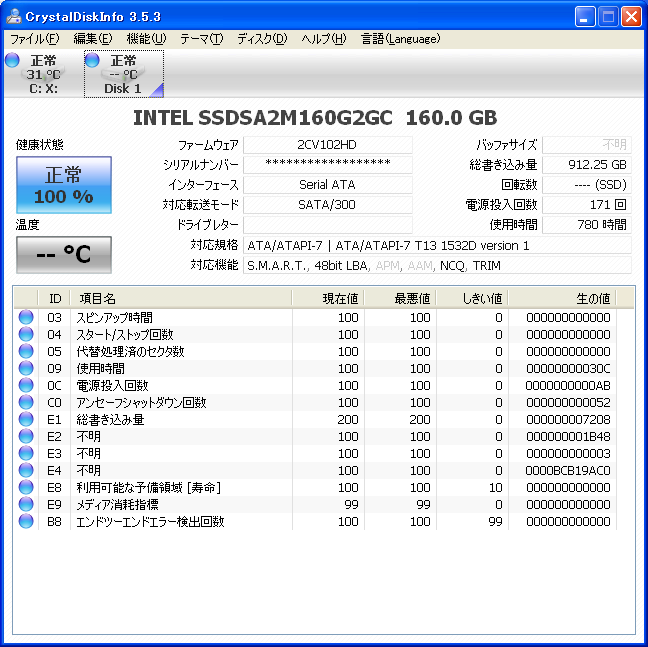Click the 対応機能 features field
This screenshot has width=648, height=647.
click(x=437, y=265)
